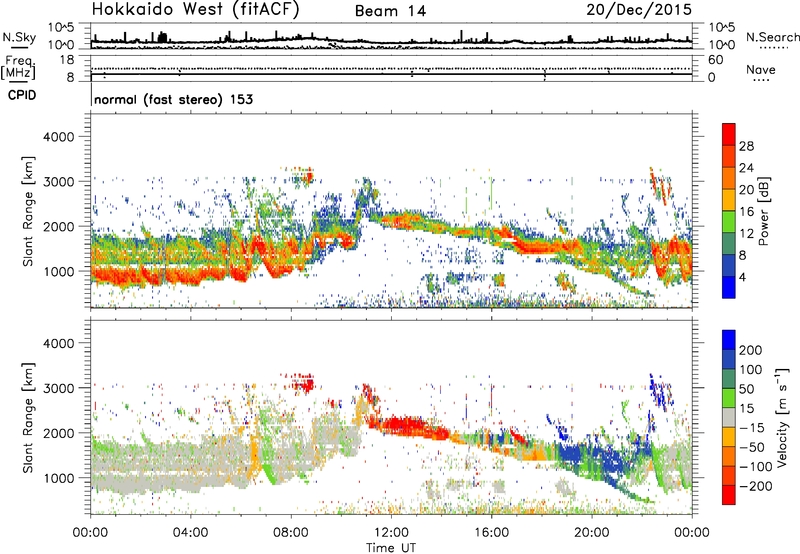Pick the red bottom segment of the velocity colorbar
This screenshot has height=554, width=800.
(729, 495)
